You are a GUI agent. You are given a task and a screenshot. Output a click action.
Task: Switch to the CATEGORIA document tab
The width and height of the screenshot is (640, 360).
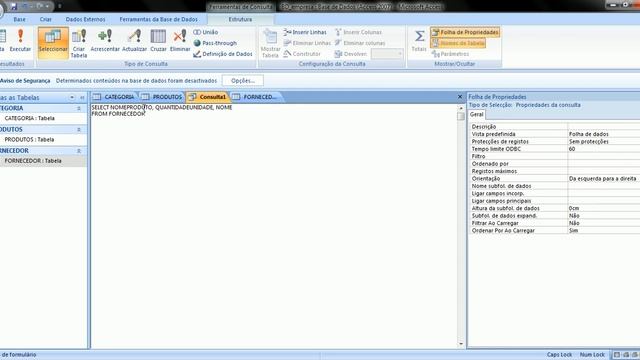tap(114, 97)
